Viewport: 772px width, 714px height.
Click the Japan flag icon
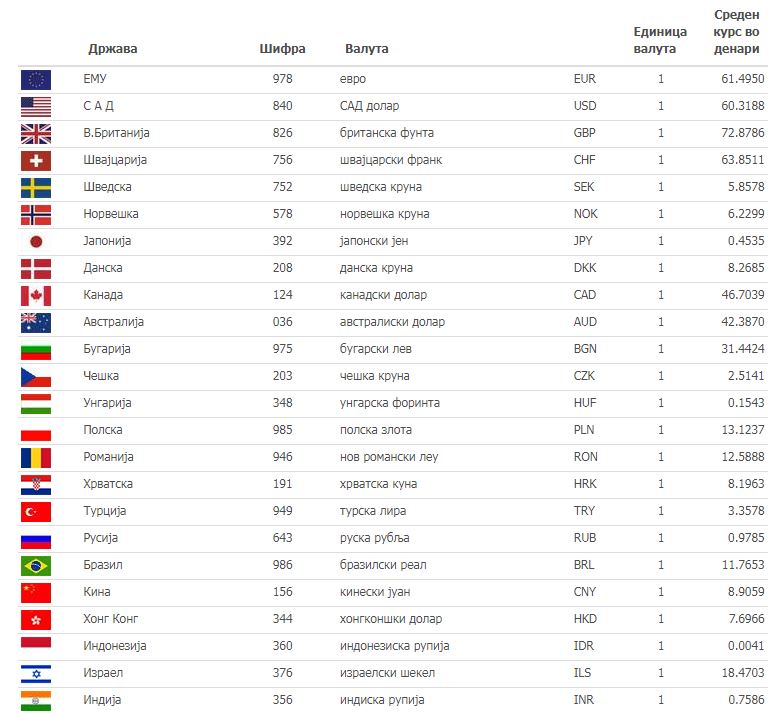point(35,241)
